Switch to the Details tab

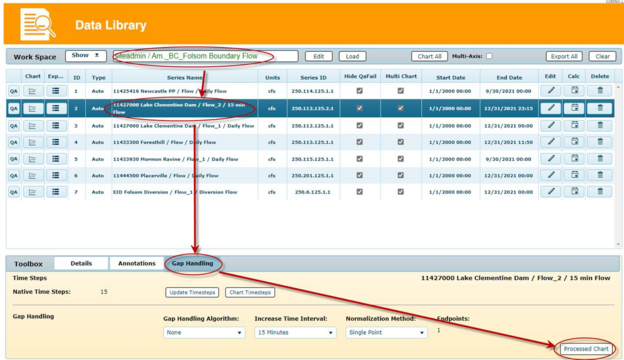[x=81, y=263]
